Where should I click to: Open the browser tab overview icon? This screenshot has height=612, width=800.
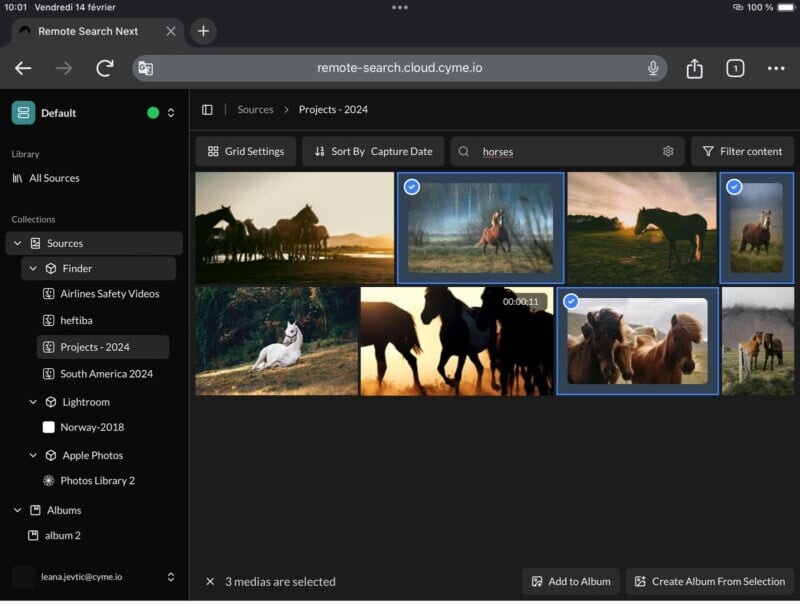(x=735, y=68)
